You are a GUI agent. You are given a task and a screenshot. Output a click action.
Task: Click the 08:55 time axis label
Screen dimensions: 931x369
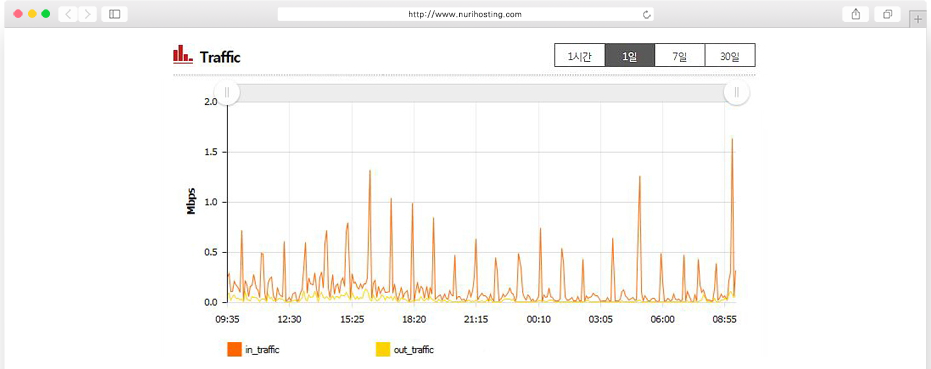point(724,319)
